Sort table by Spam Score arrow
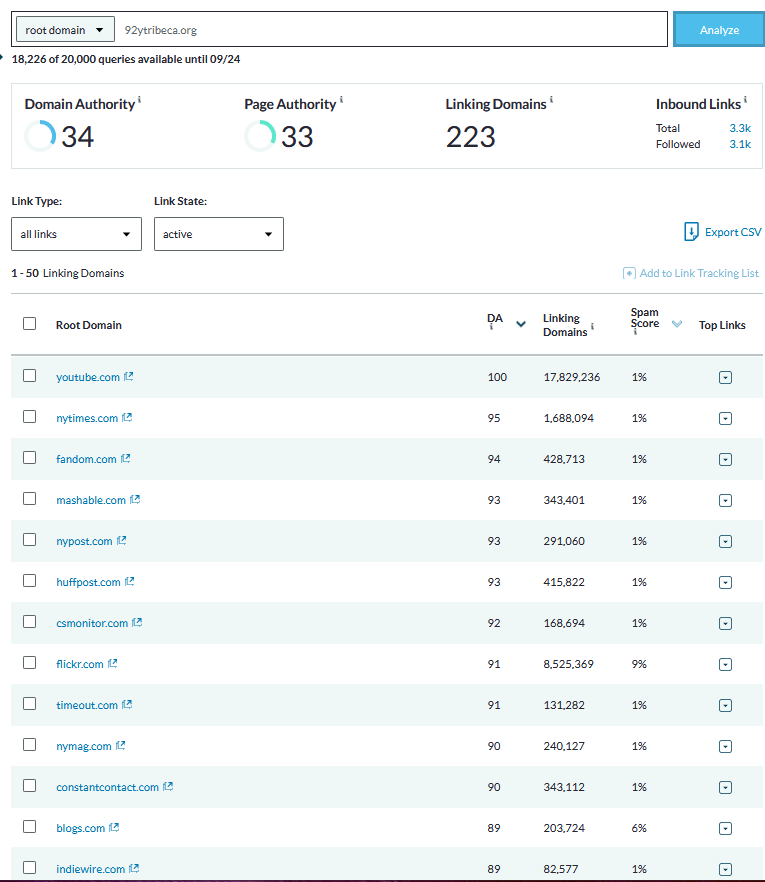The image size is (765, 882). coord(677,324)
